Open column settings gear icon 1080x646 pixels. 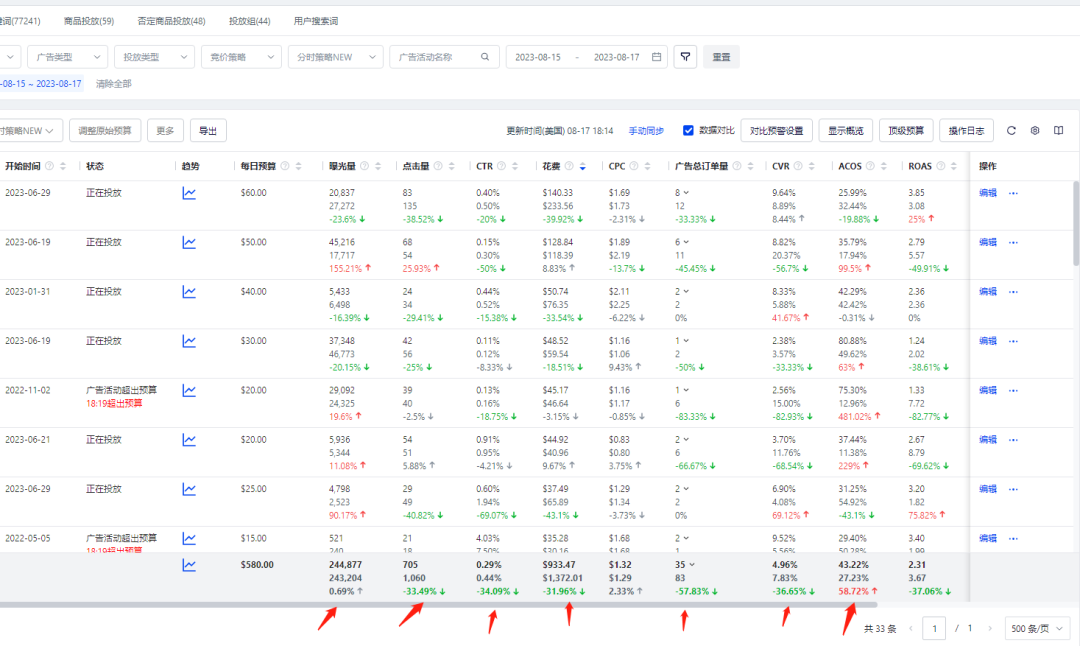click(x=1035, y=130)
